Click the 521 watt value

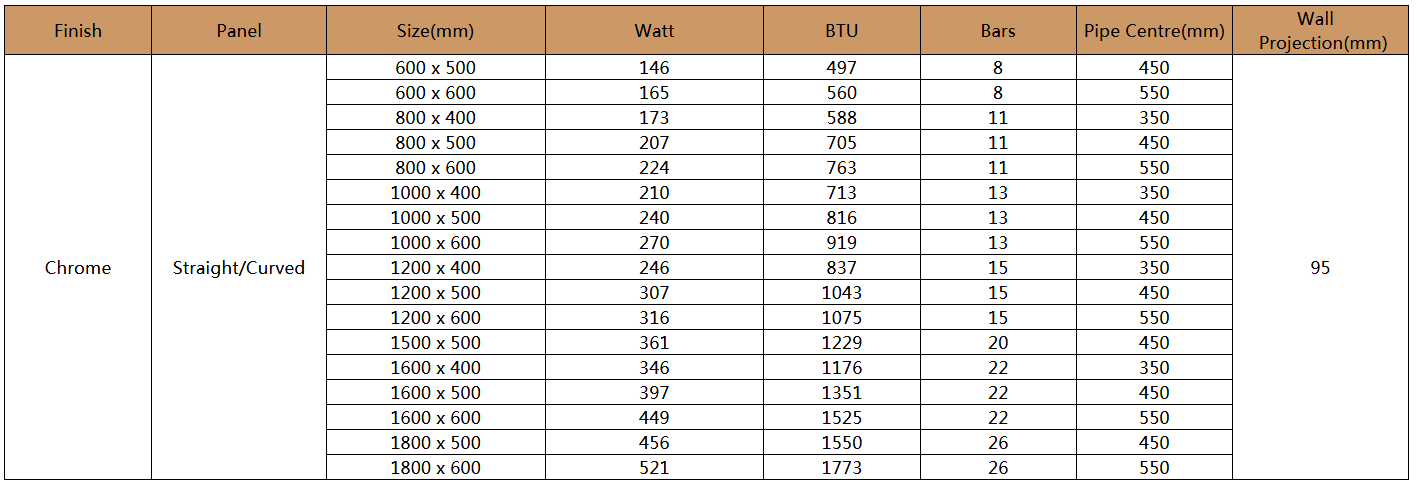[654, 468]
